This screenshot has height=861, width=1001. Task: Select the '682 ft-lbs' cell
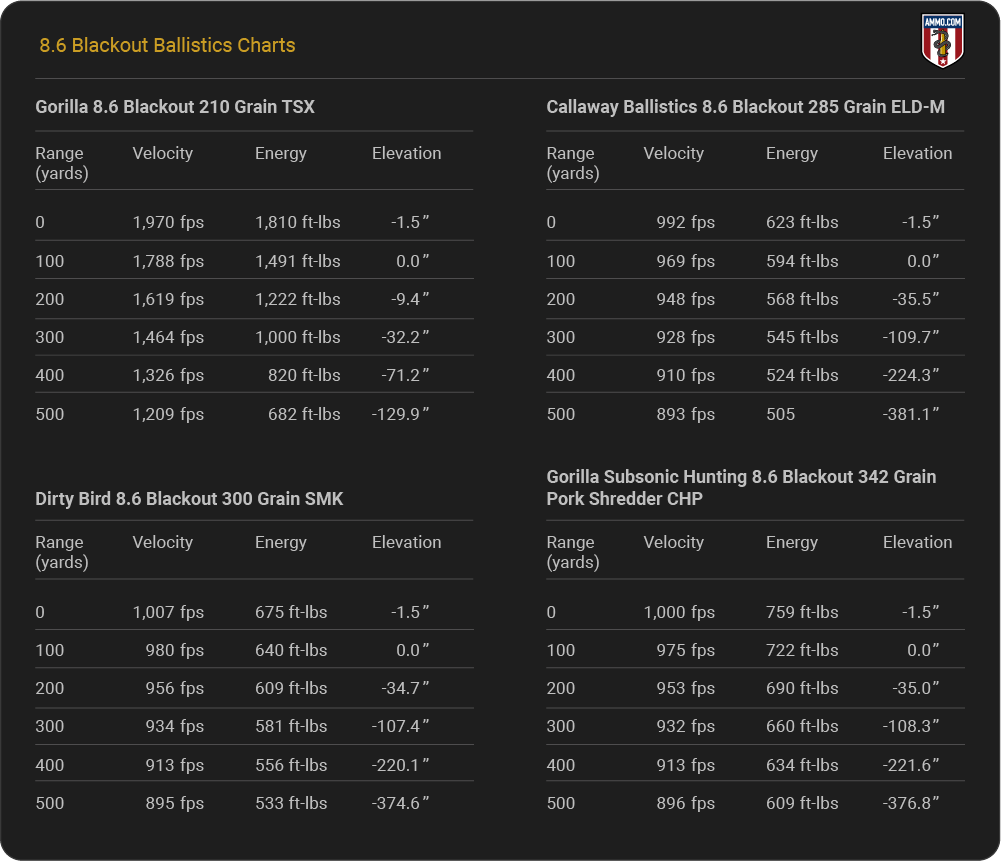pos(304,414)
